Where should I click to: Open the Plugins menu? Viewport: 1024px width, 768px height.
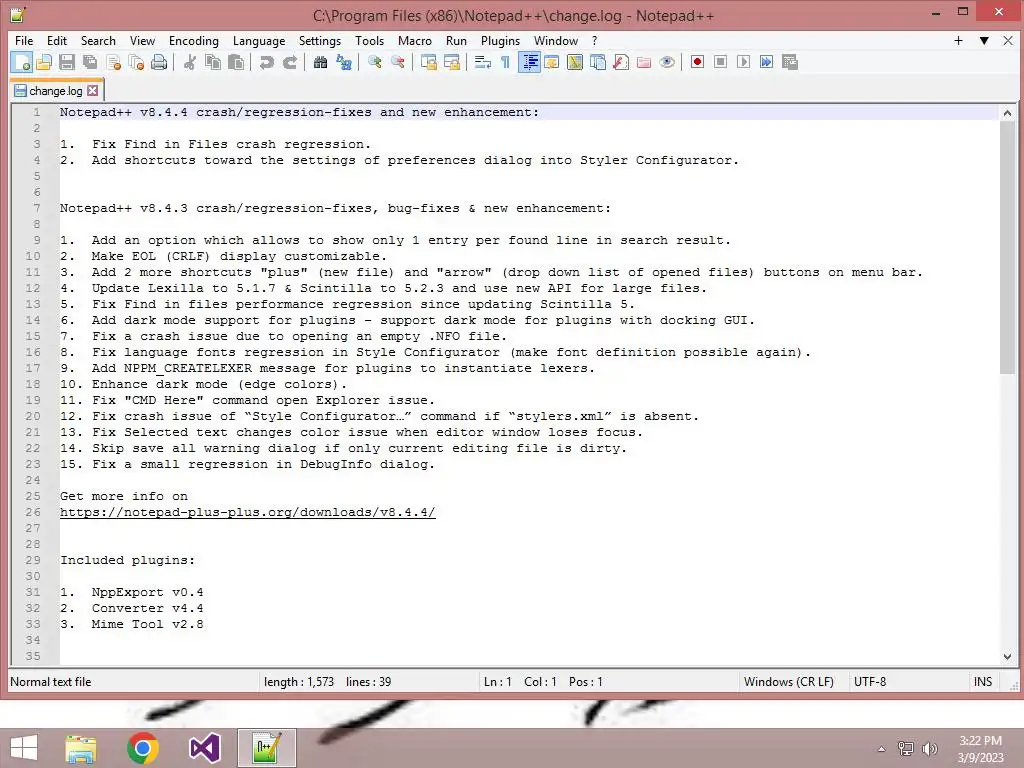click(500, 40)
